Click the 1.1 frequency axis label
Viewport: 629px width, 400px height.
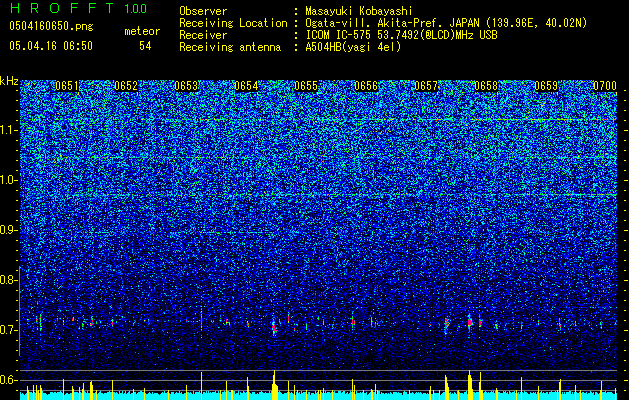pos(8,130)
